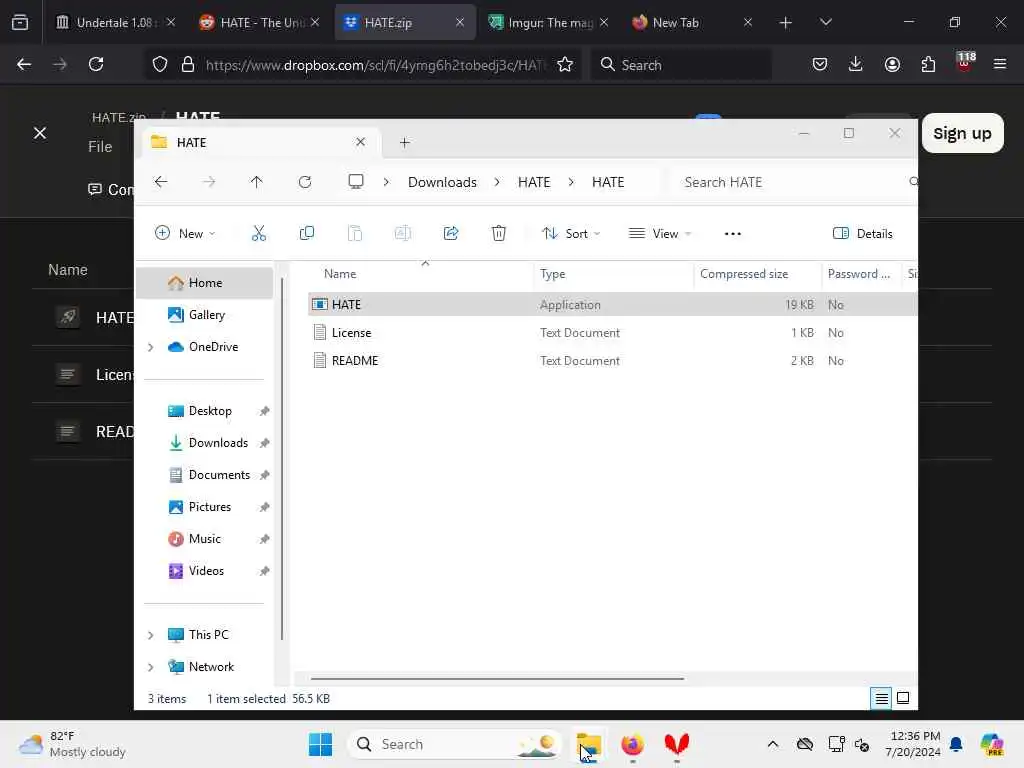Click Downloads in the breadcrumb path
Viewport: 1024px width, 768px height.
(x=442, y=182)
